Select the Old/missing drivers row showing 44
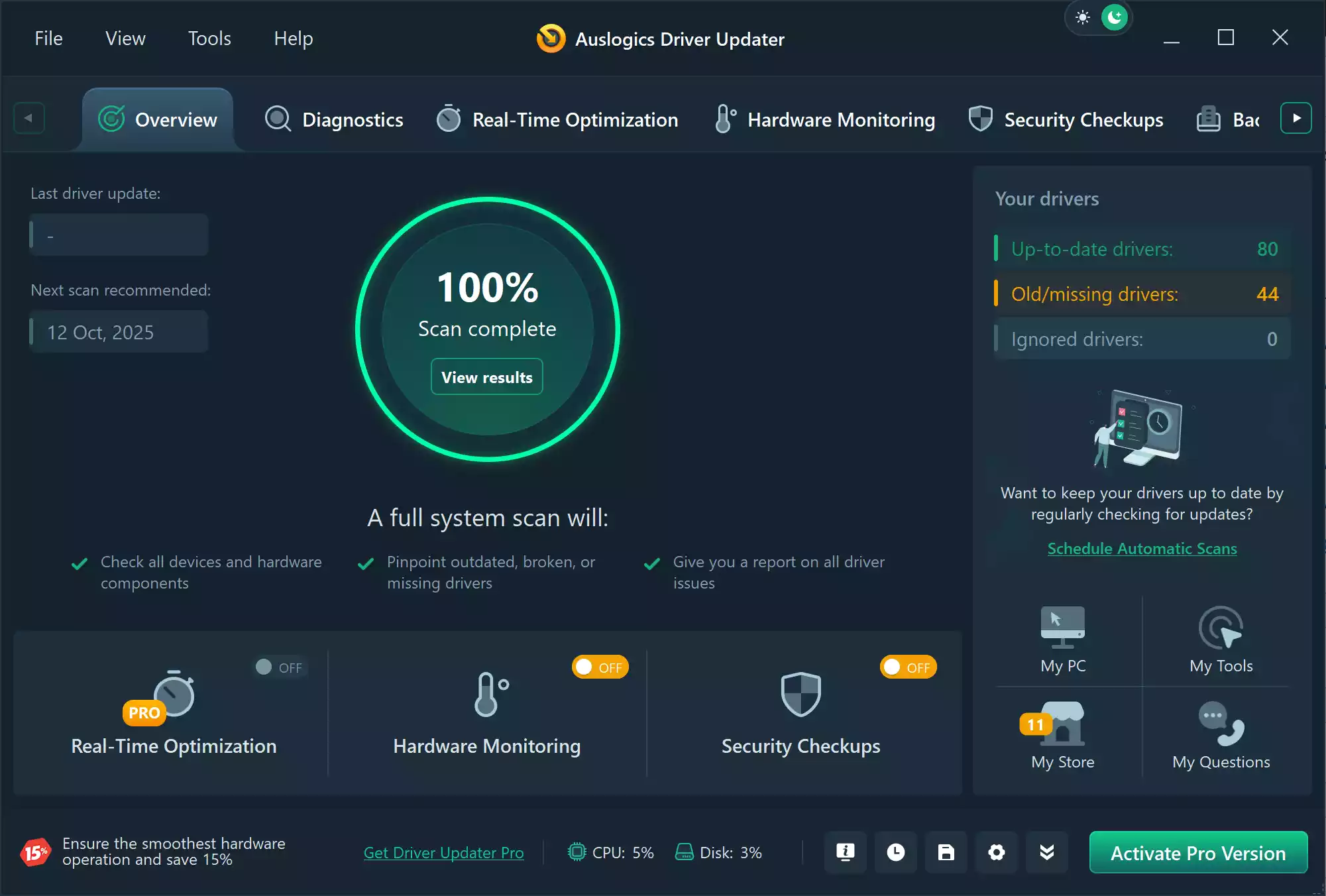The height and width of the screenshot is (896, 1326). (1141, 294)
